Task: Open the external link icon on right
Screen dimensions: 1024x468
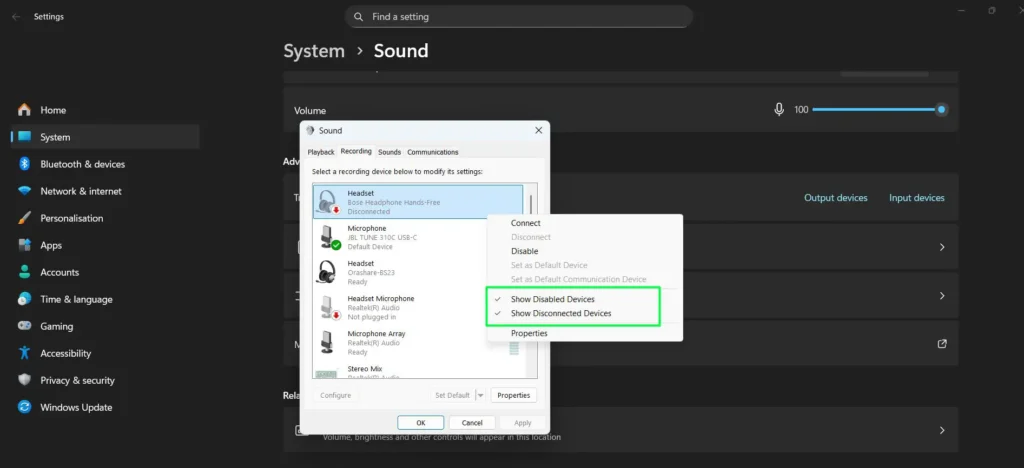Action: [x=942, y=344]
